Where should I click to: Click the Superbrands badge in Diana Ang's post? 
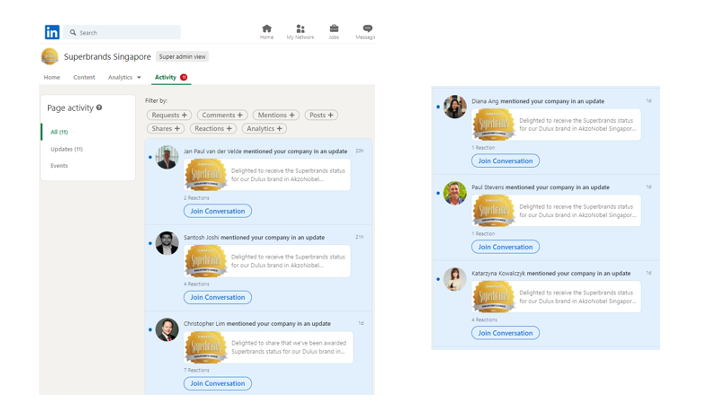tap(494, 124)
